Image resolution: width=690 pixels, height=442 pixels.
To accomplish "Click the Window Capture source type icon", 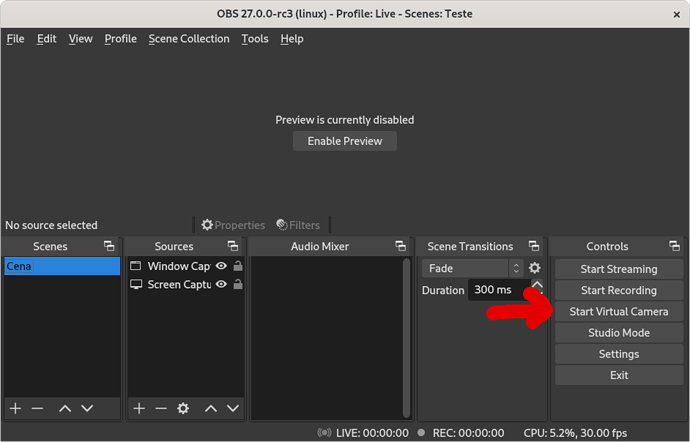I will [136, 265].
